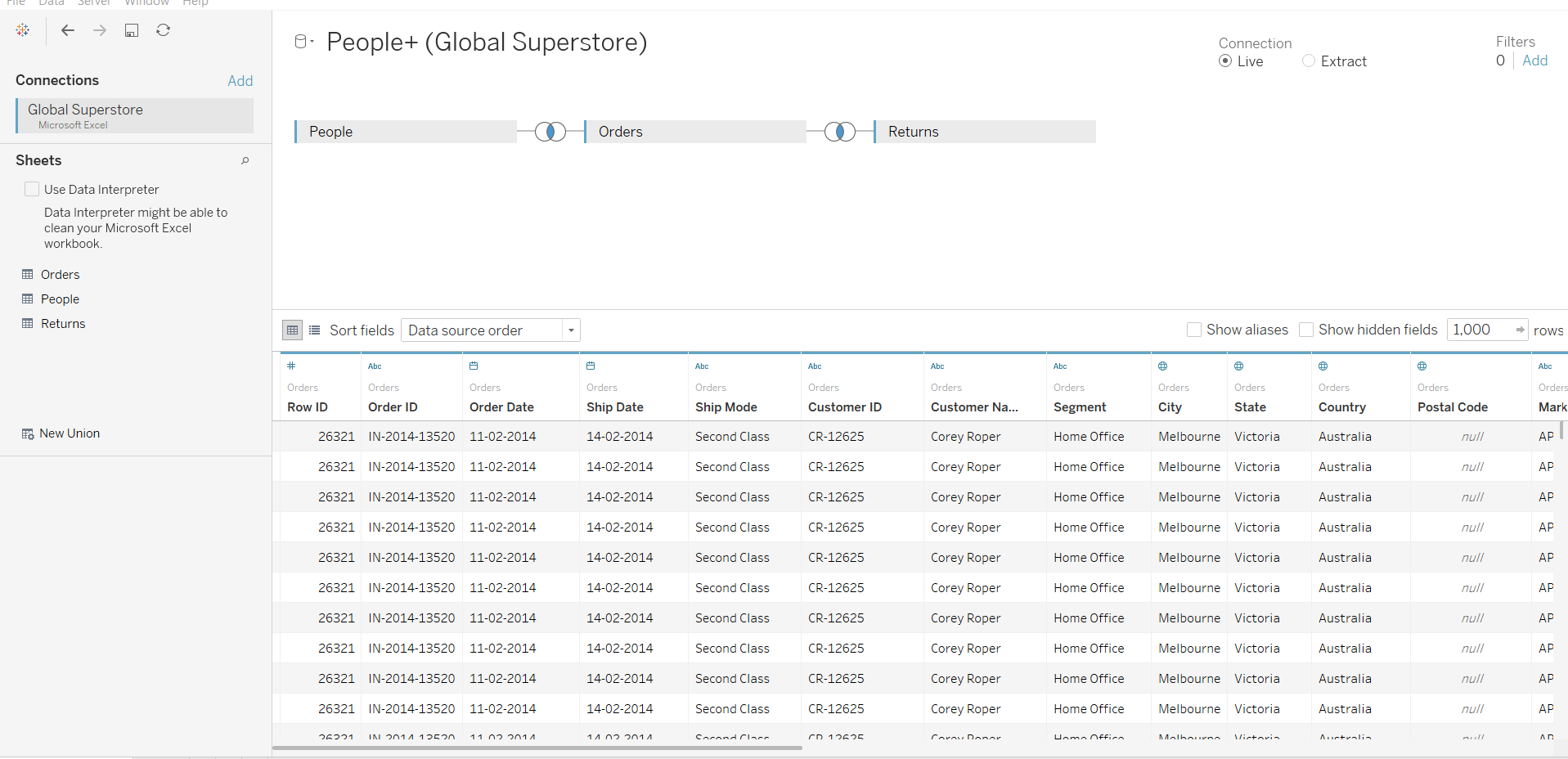Open the Help menu
This screenshot has height=759, width=1568.
pos(195,3)
